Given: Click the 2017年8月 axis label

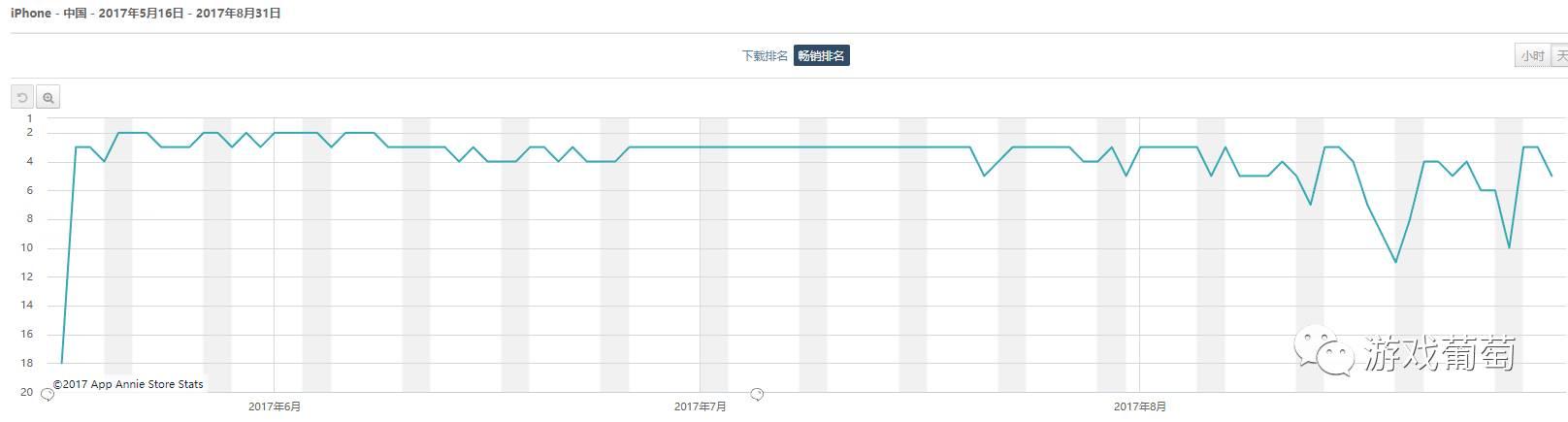Looking at the screenshot, I should (x=1140, y=406).
